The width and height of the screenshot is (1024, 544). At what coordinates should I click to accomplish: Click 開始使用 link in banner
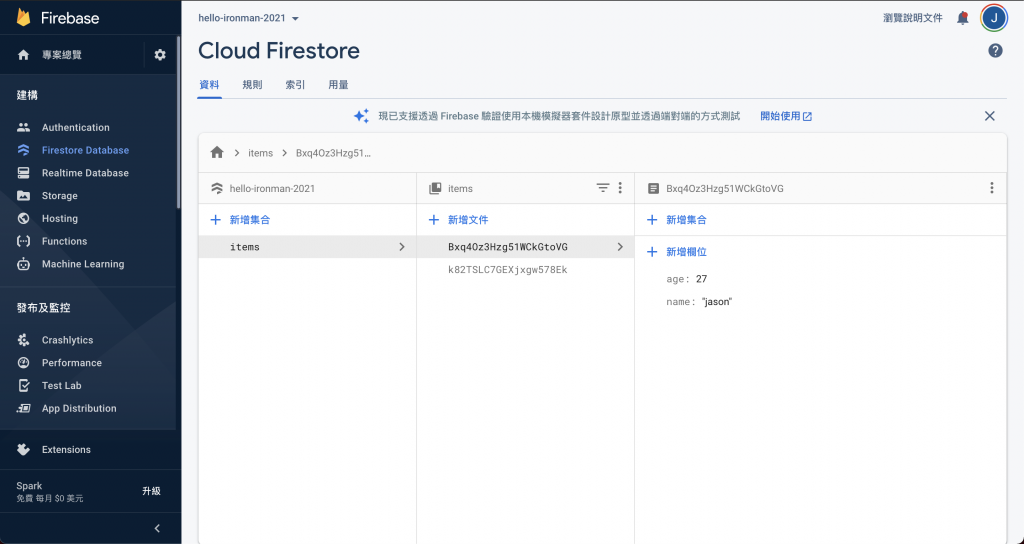tap(786, 116)
